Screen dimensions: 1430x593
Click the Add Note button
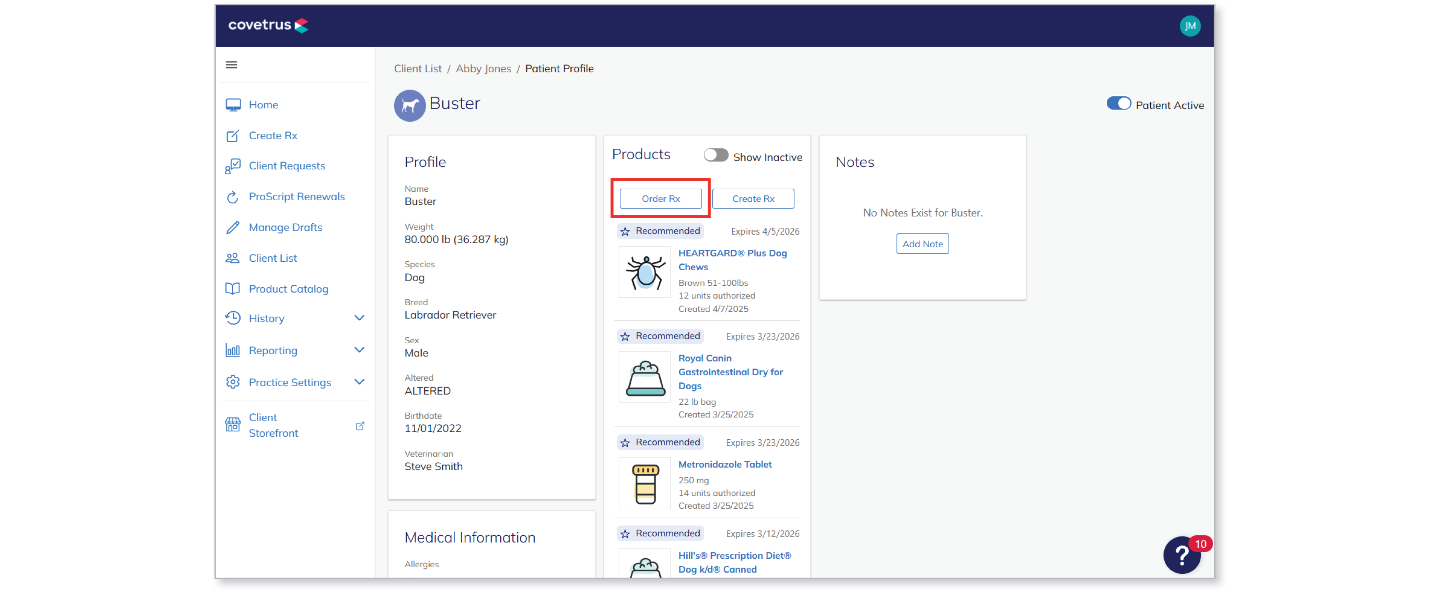922,244
